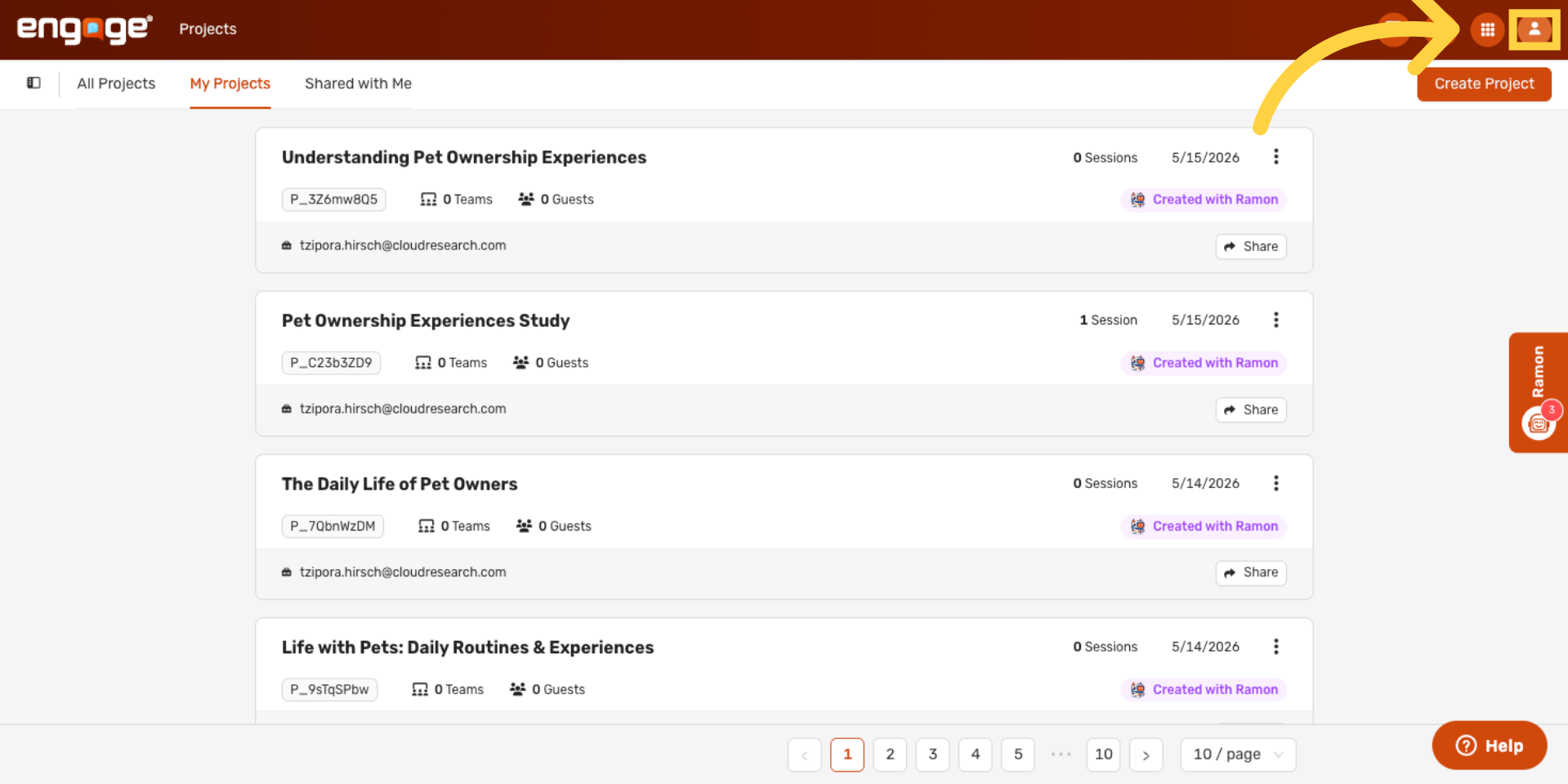
Task: Open the apps grid menu
Action: (x=1487, y=30)
